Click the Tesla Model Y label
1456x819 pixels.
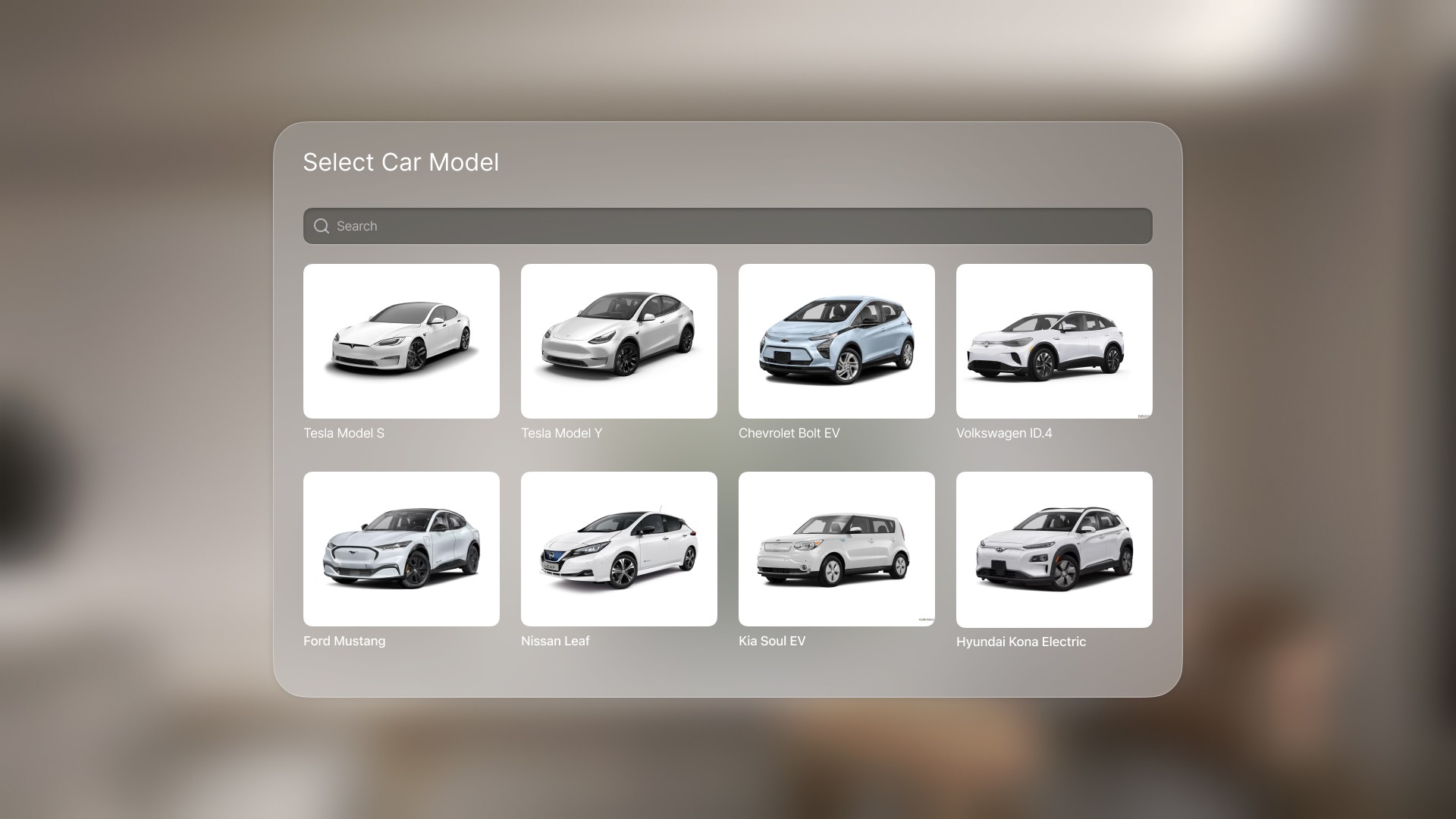coord(561,433)
